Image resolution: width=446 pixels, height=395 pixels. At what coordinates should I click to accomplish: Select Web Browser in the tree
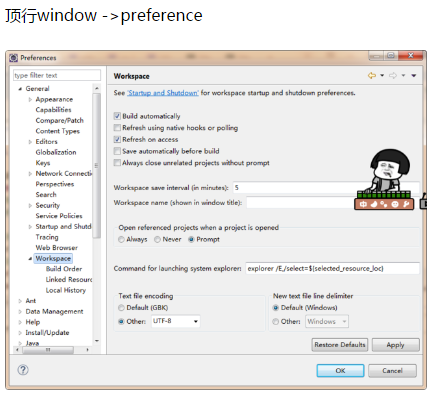(57, 248)
